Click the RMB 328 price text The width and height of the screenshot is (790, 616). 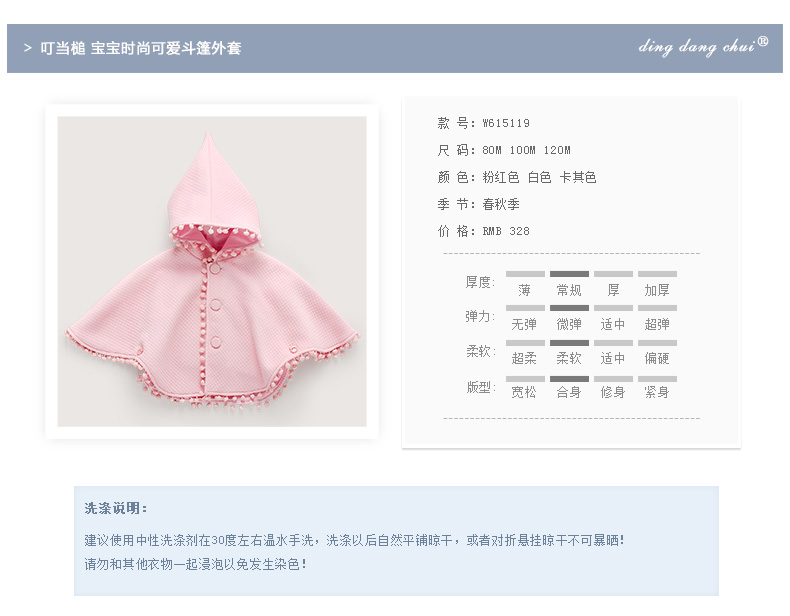coord(506,231)
